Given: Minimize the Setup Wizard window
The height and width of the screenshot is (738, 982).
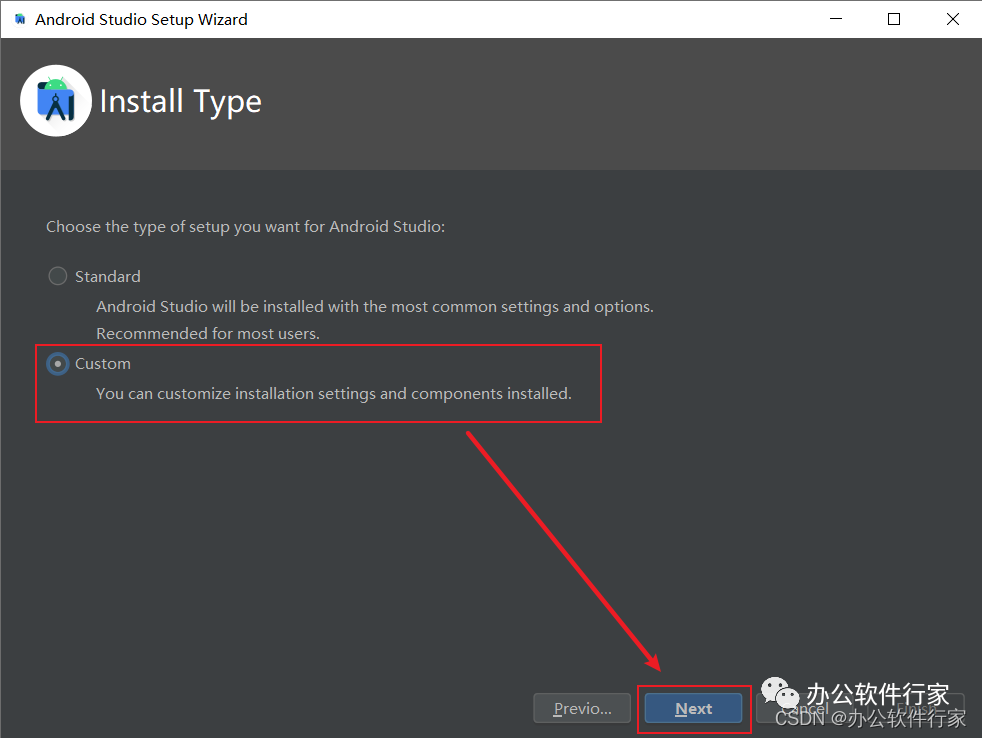Looking at the screenshot, I should [x=836, y=19].
